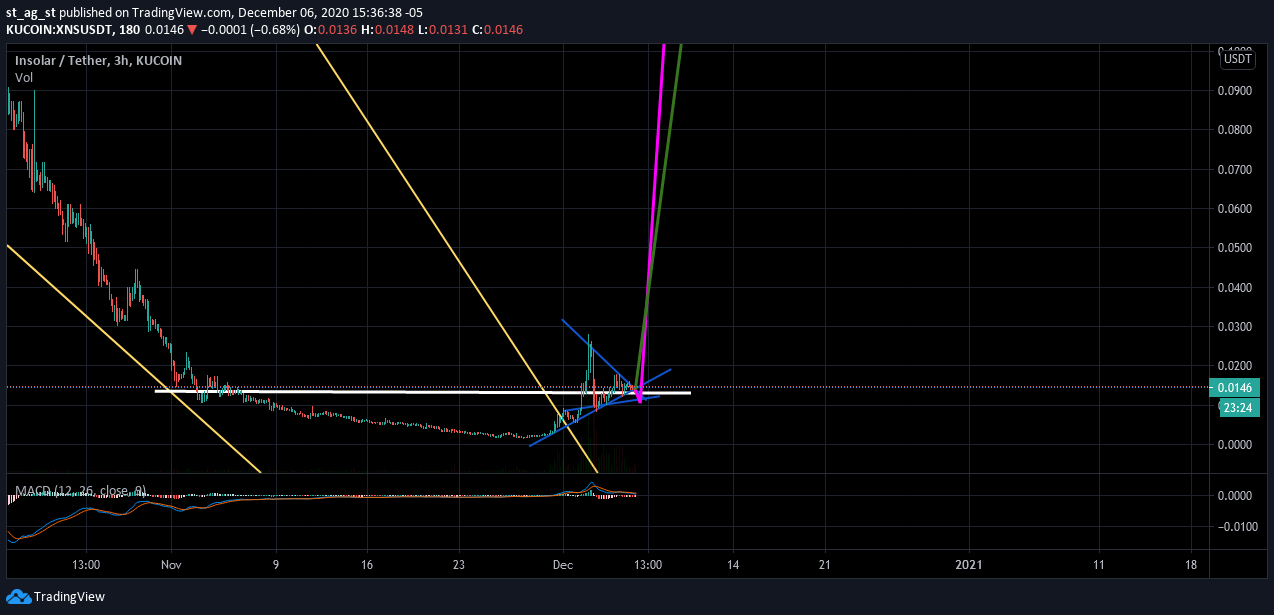
Task: Click the 16 date label on time axis
Action: [367, 565]
